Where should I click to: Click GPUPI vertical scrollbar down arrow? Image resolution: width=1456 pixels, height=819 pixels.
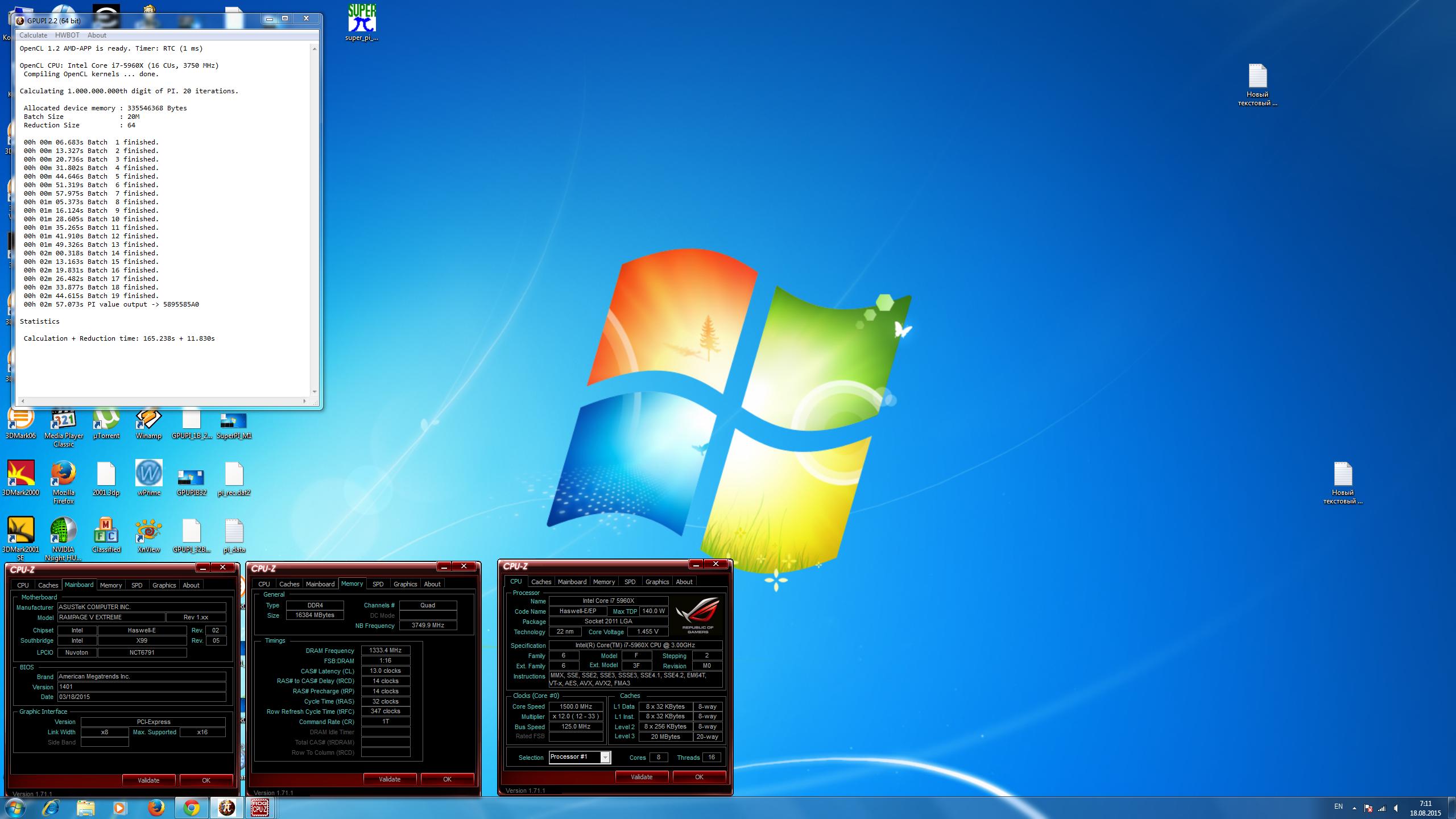[x=315, y=392]
